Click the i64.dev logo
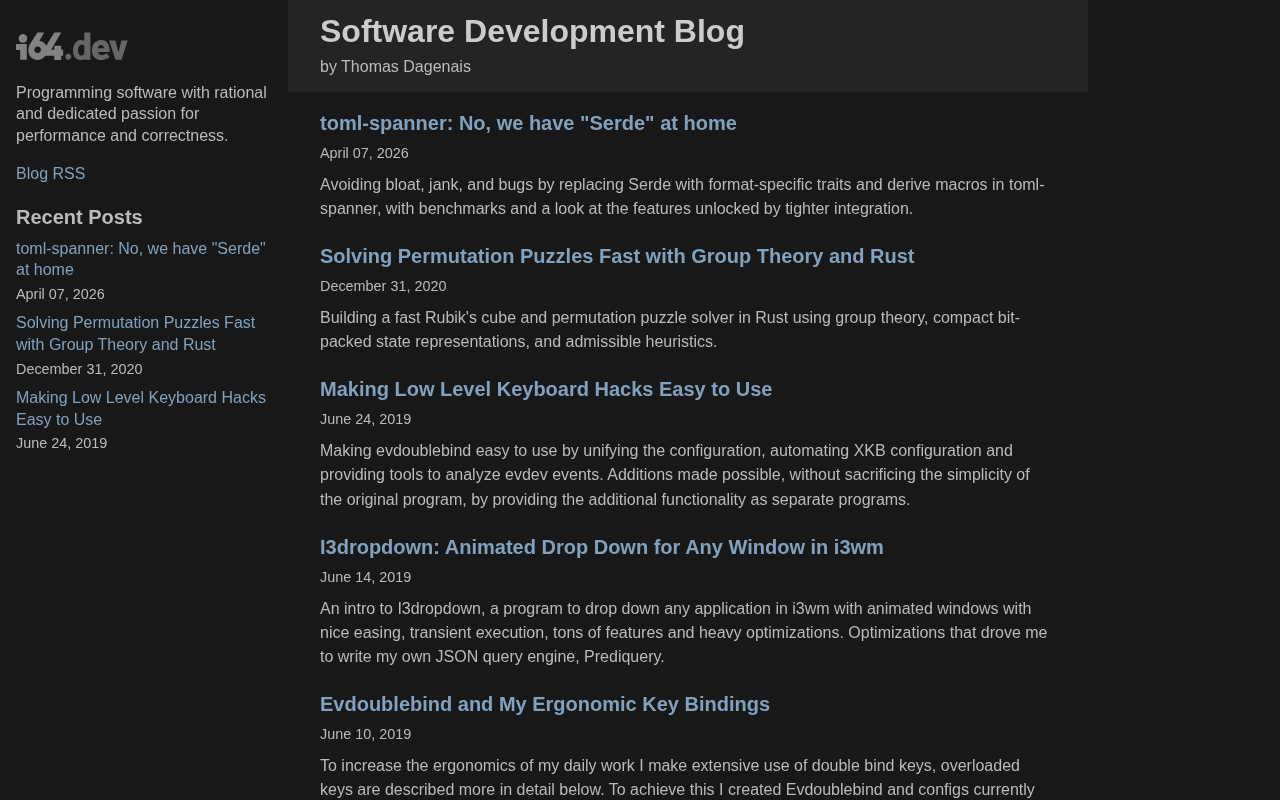 [72, 46]
